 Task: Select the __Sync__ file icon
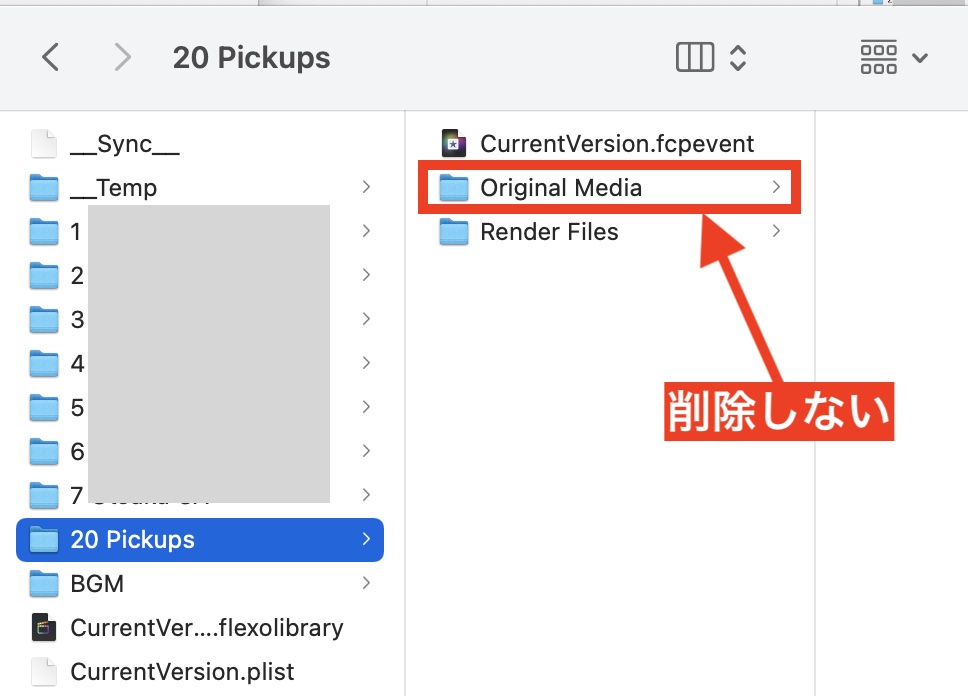pyautogui.click(x=44, y=143)
